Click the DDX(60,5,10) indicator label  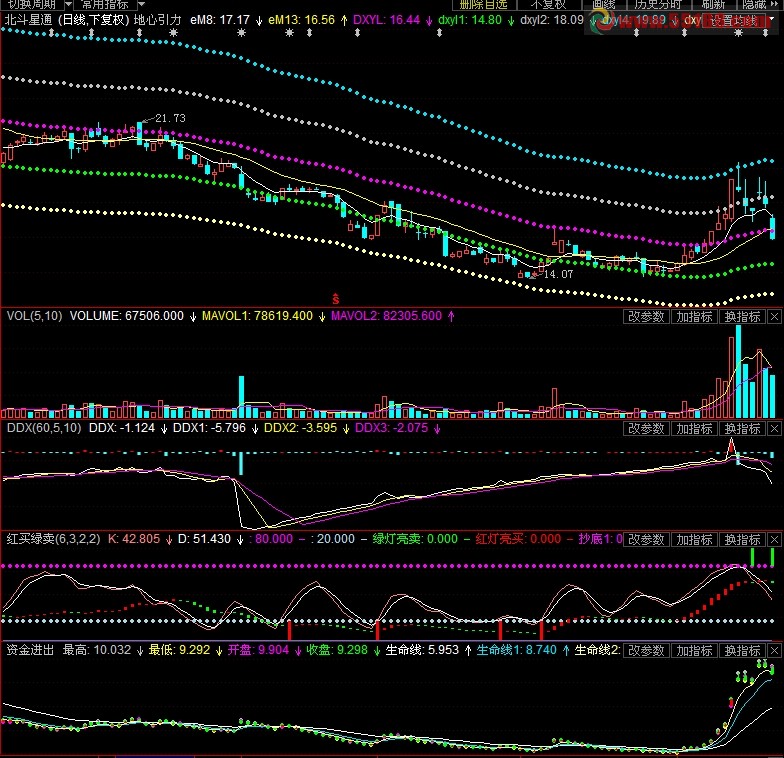point(44,428)
